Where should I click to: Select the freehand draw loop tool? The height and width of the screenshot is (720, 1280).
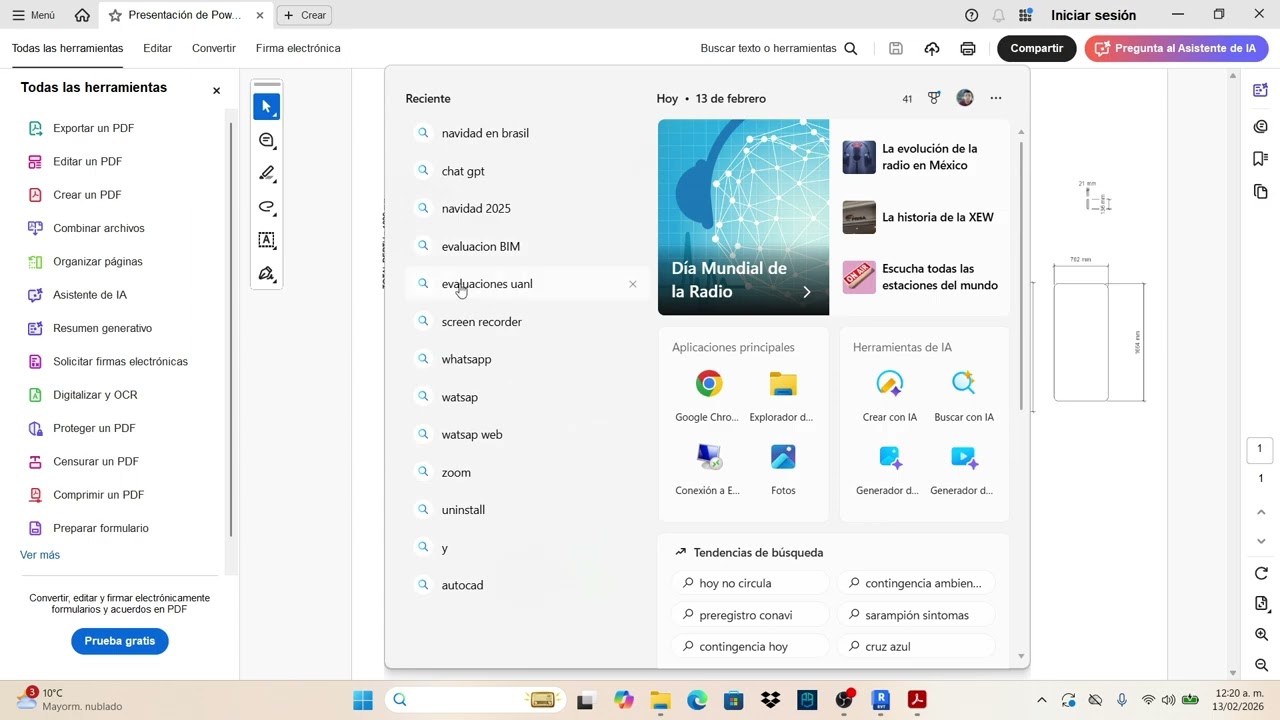click(266, 207)
